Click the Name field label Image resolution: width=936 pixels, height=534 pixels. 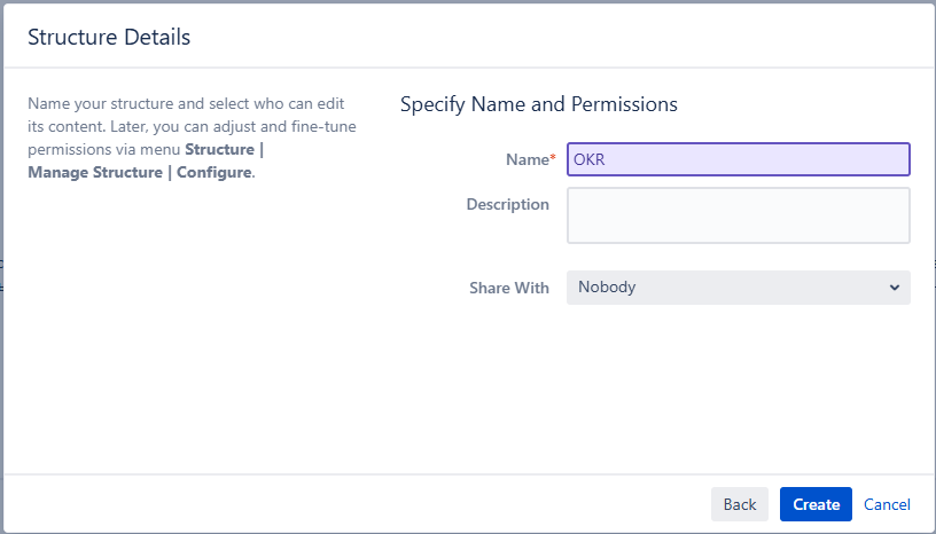point(527,159)
